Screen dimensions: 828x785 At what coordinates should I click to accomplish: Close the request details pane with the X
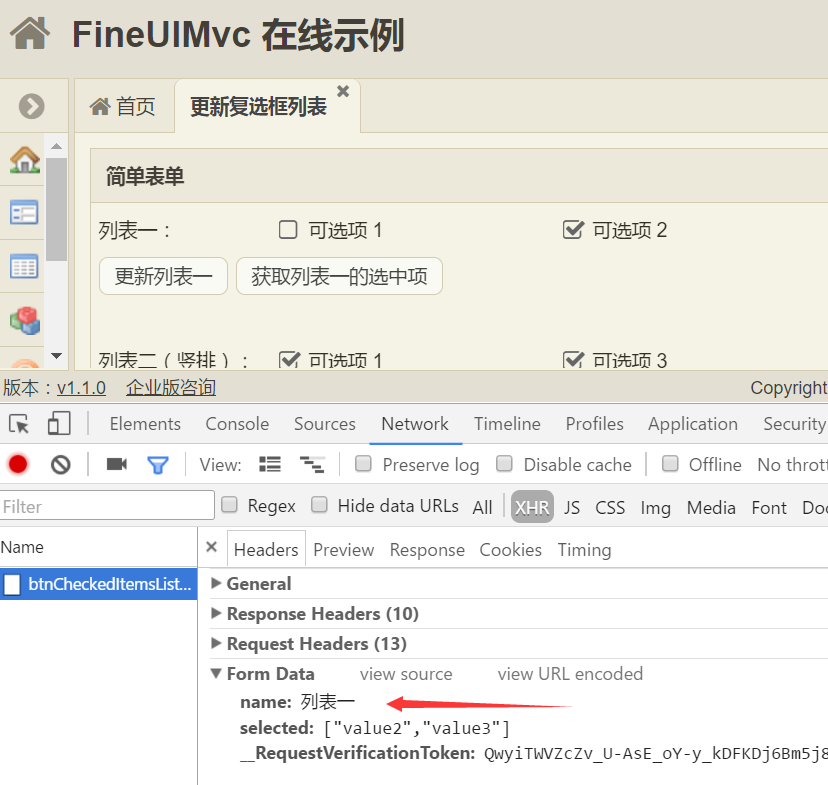[x=211, y=547]
